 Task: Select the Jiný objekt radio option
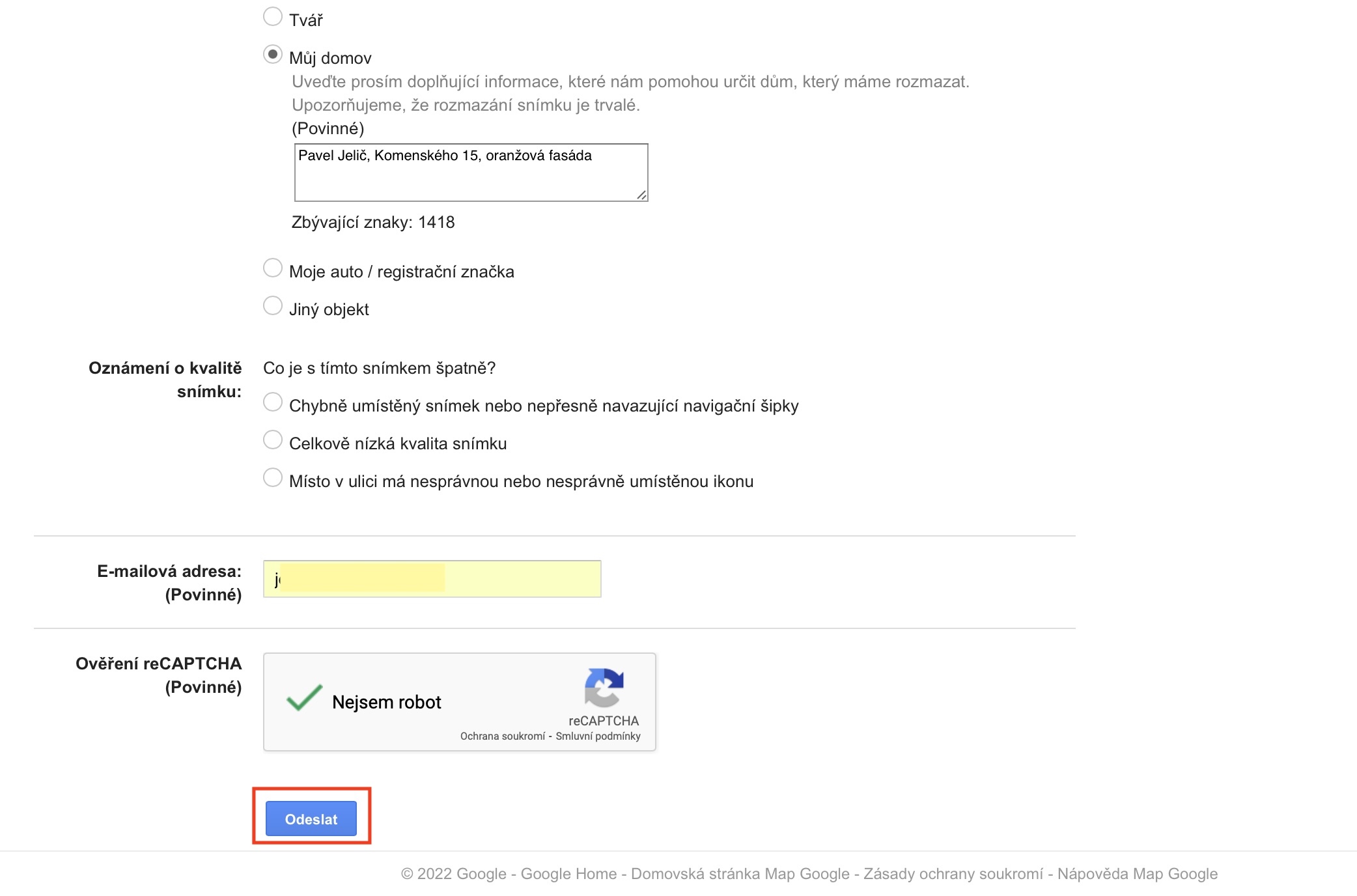point(273,305)
